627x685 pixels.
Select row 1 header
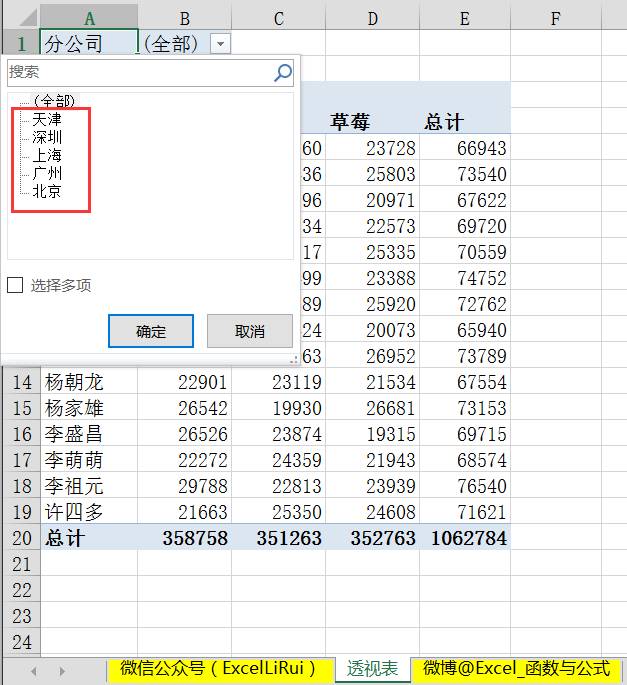22,43
